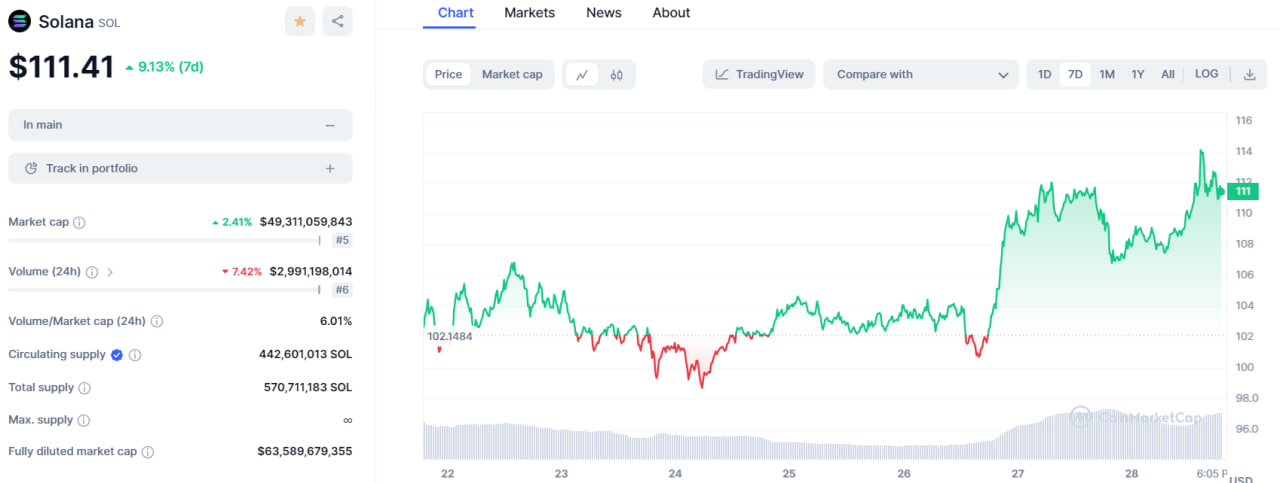Screen dimensions: 1280x483
Task: Expand Volume (24h) details chevron
Action: [x=110, y=272]
